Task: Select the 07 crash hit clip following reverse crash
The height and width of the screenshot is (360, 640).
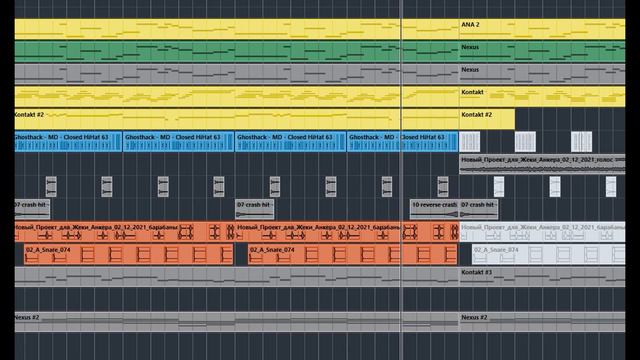Action: tap(478, 209)
